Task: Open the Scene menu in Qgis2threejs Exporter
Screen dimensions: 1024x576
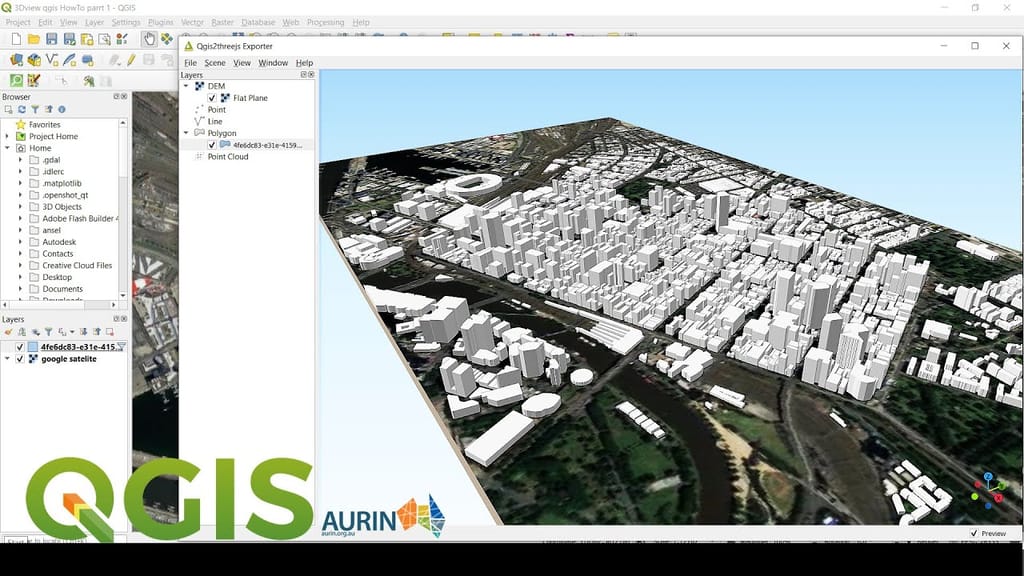Action: [x=213, y=61]
